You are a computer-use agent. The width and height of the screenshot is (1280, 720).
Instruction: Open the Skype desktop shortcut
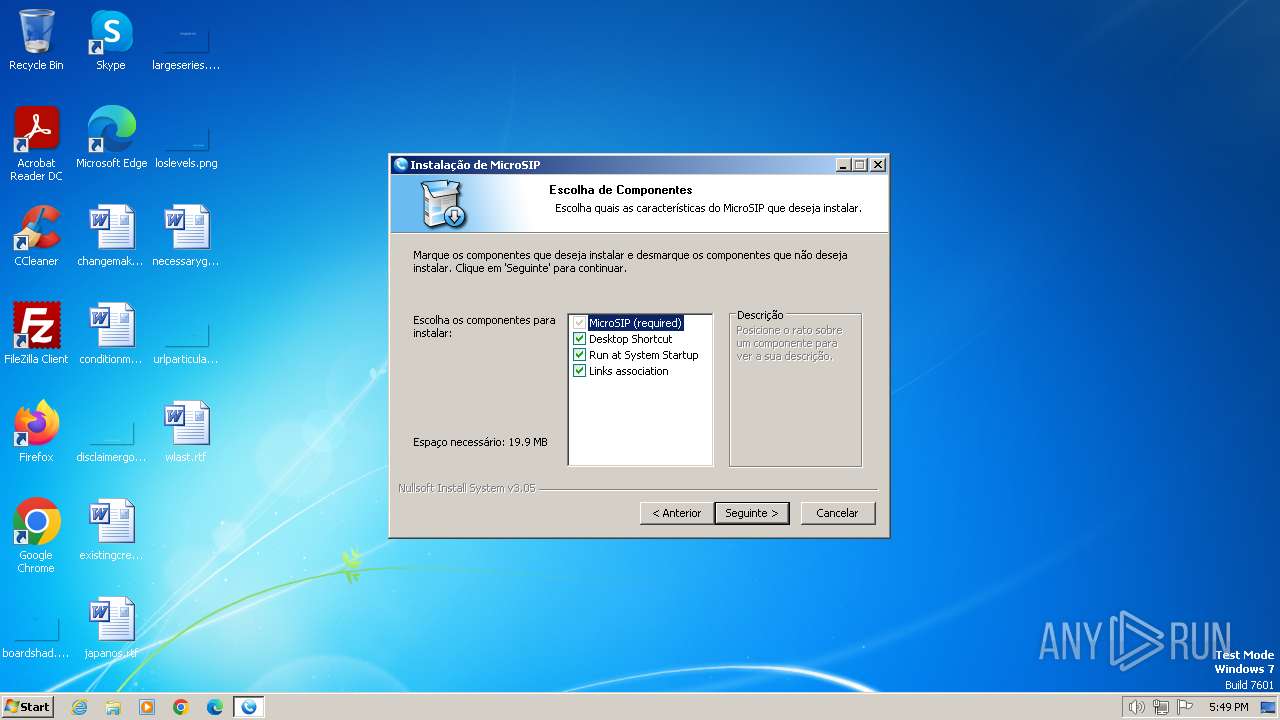tap(110, 40)
